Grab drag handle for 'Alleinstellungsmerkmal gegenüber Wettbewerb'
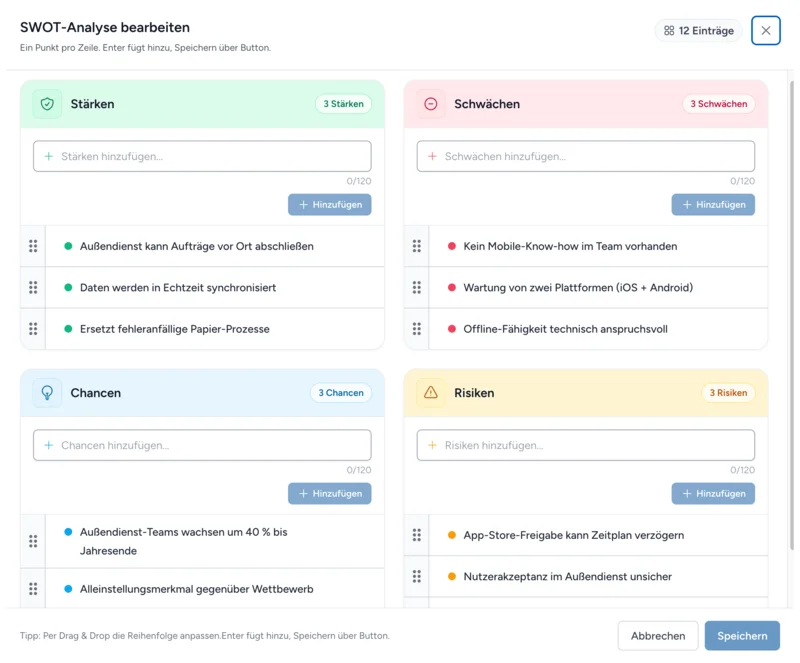Screen dimensions: 800x663 pos(33,589)
